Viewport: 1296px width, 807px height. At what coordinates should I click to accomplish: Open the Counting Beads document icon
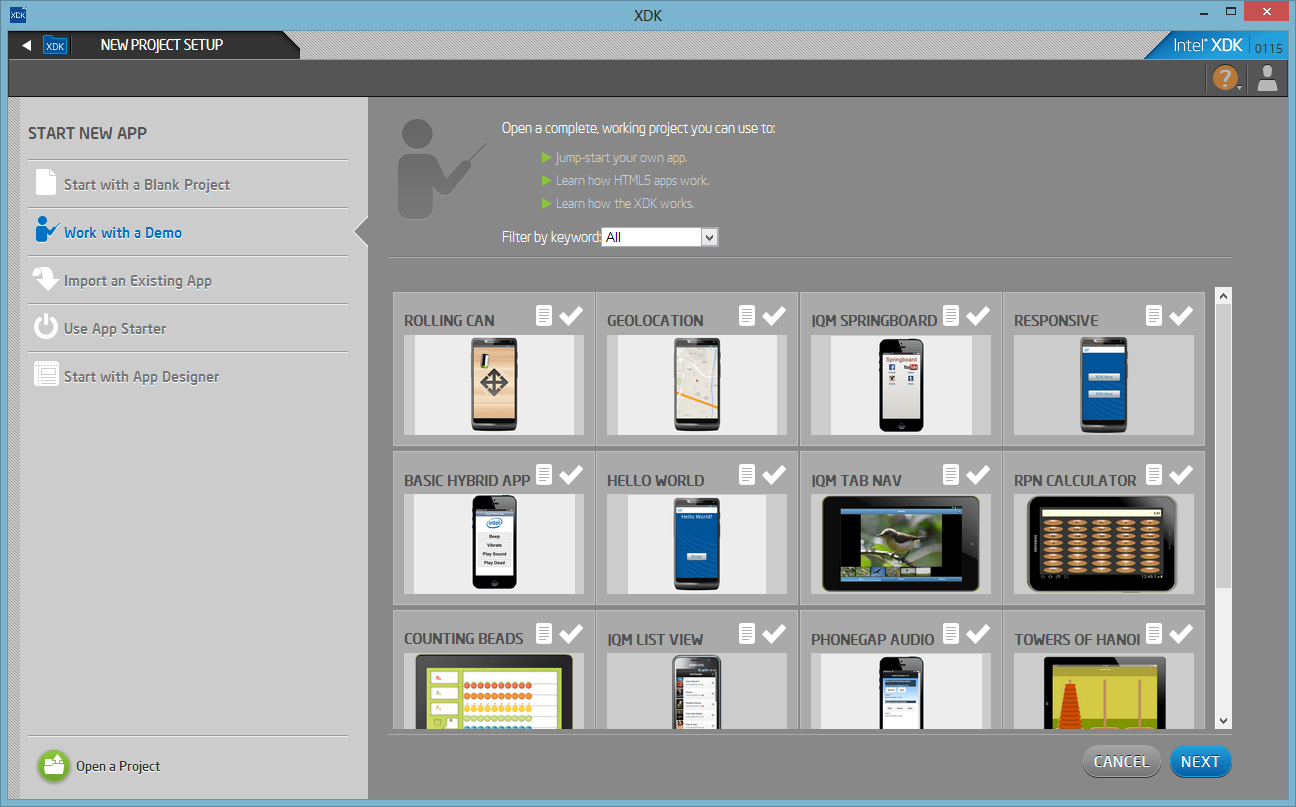(544, 633)
